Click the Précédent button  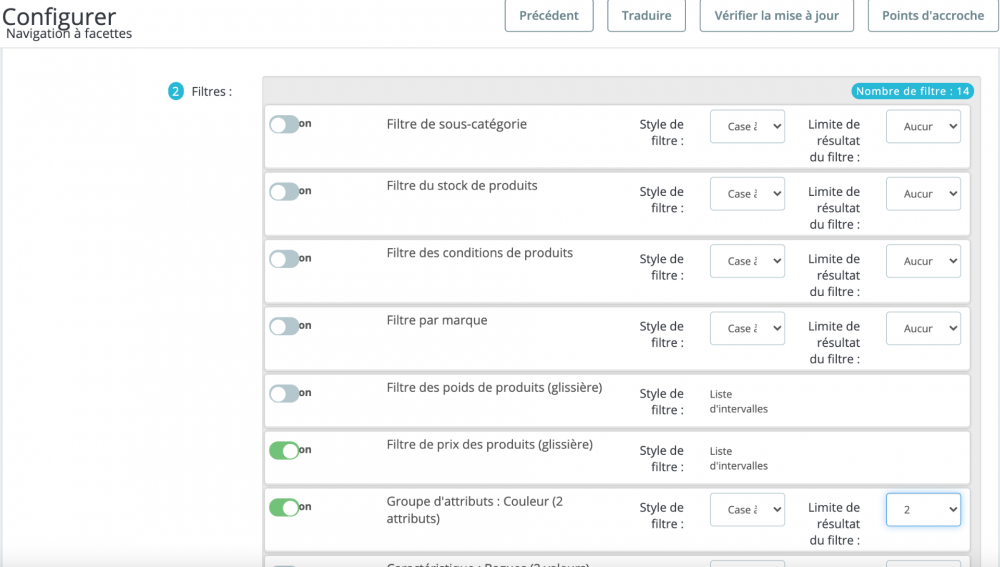pyautogui.click(x=549, y=16)
